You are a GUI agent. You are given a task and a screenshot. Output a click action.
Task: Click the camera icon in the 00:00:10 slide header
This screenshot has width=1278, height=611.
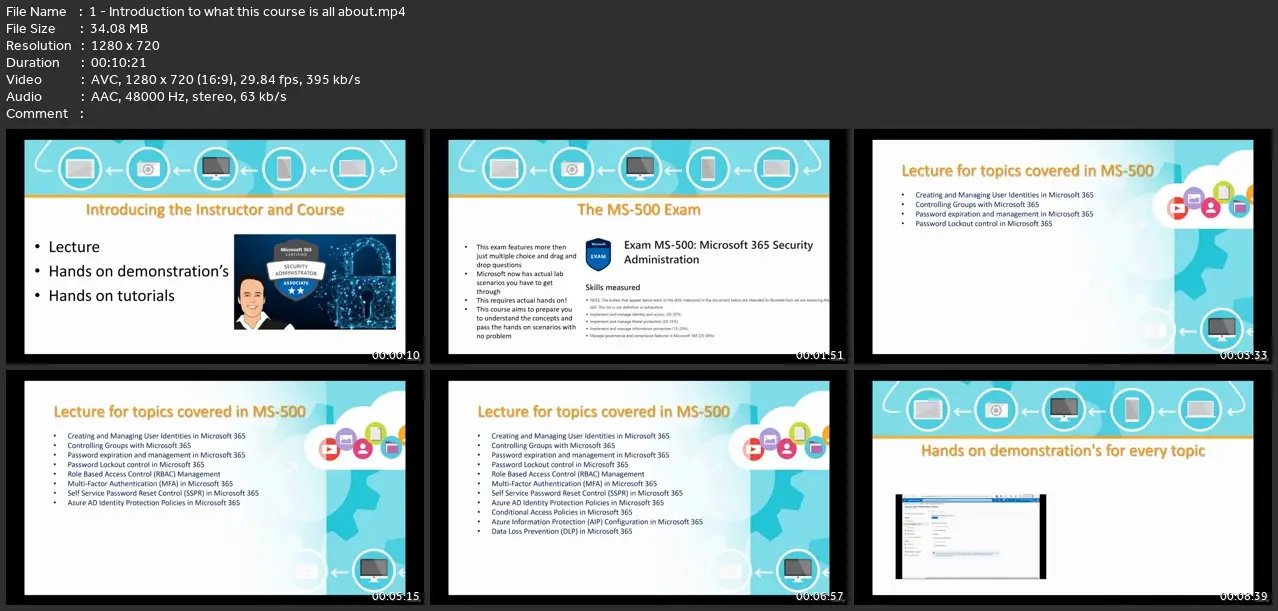point(148,168)
